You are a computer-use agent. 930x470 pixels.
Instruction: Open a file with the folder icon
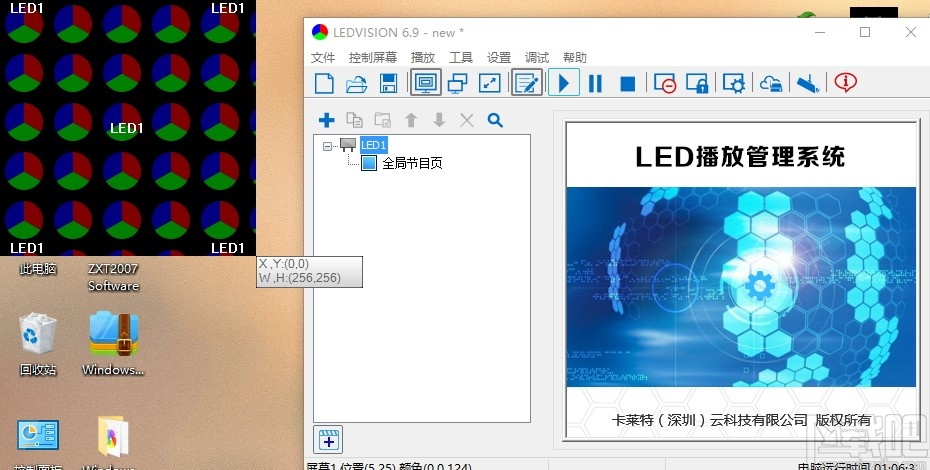tap(356, 83)
